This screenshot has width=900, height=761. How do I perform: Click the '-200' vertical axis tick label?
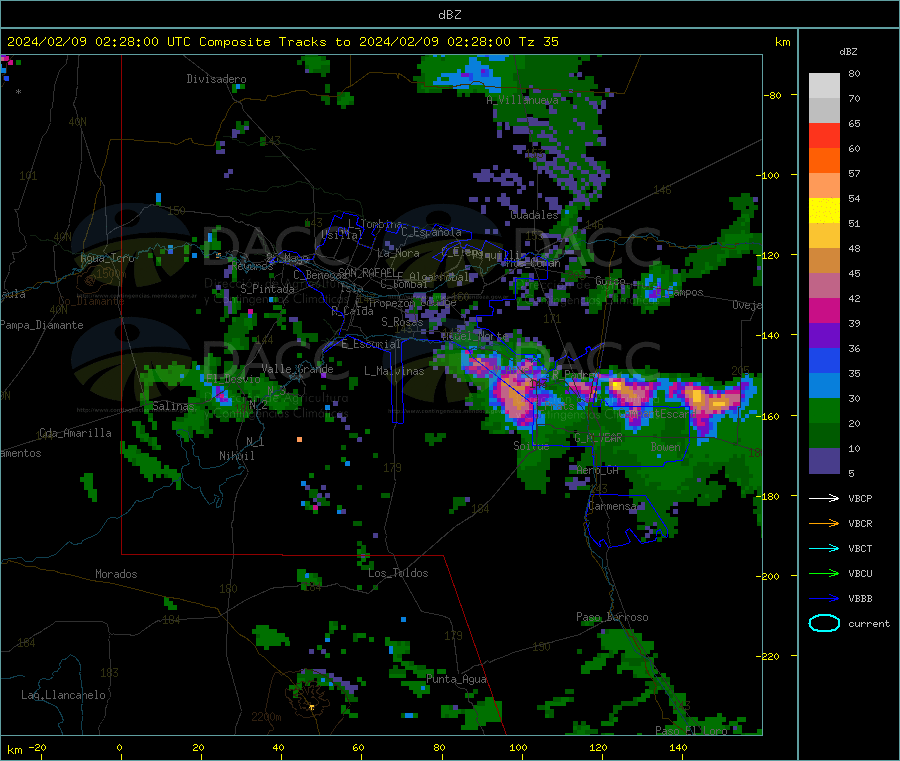click(x=767, y=576)
